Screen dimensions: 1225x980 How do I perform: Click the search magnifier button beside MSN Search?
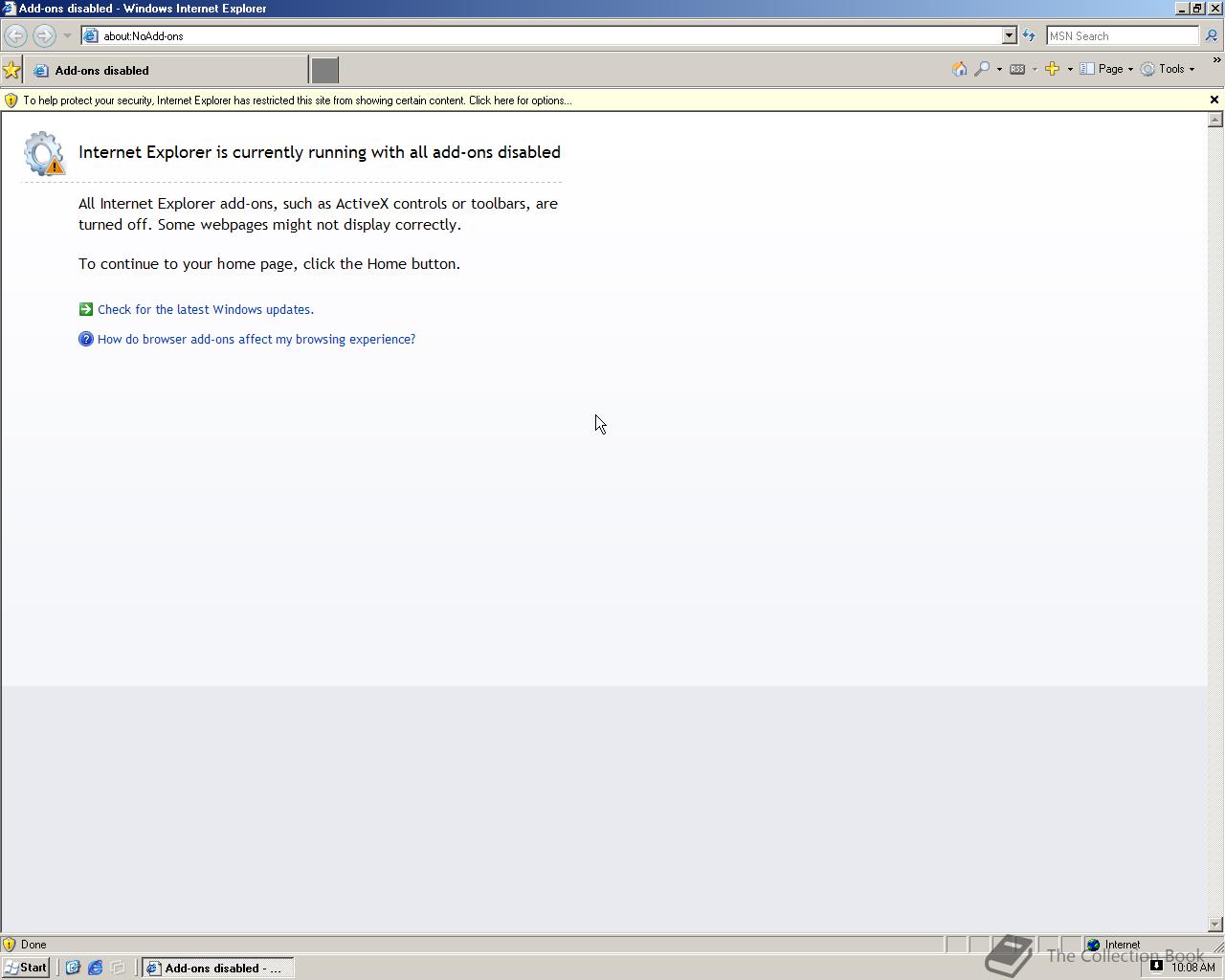1211,35
